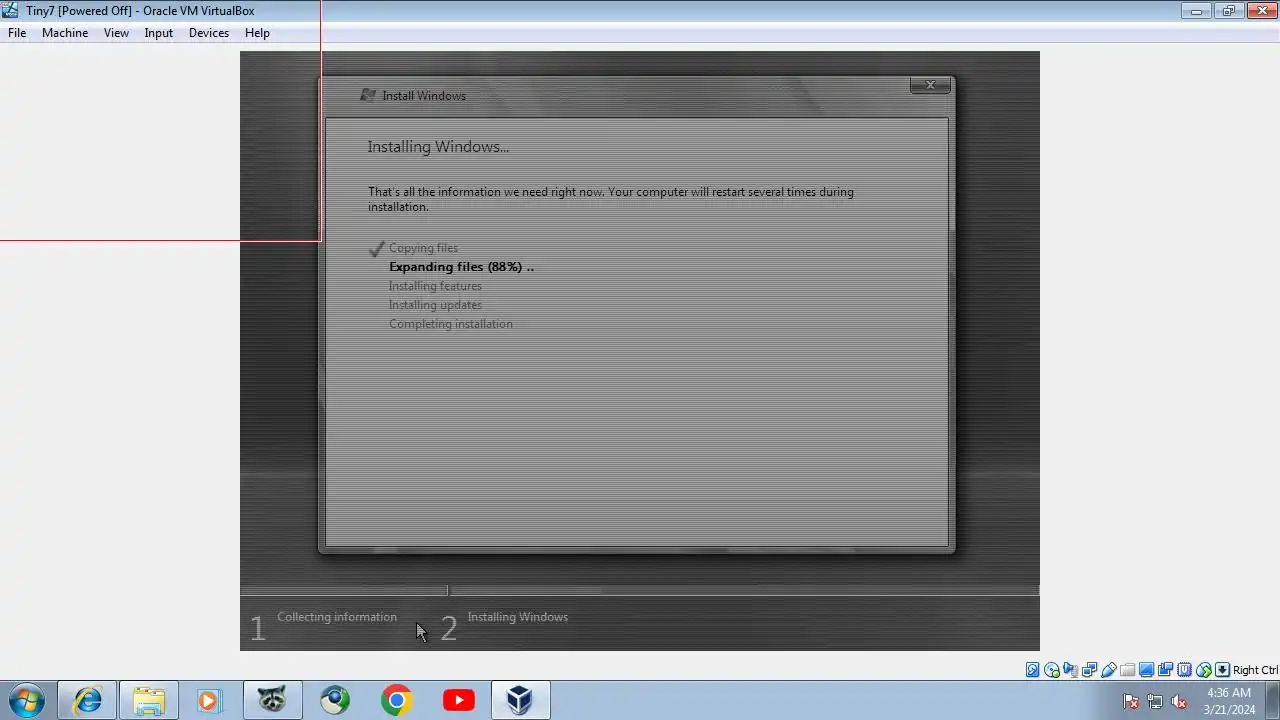Open the Action Center flag icon
The height and width of the screenshot is (720, 1280).
[1131, 702]
